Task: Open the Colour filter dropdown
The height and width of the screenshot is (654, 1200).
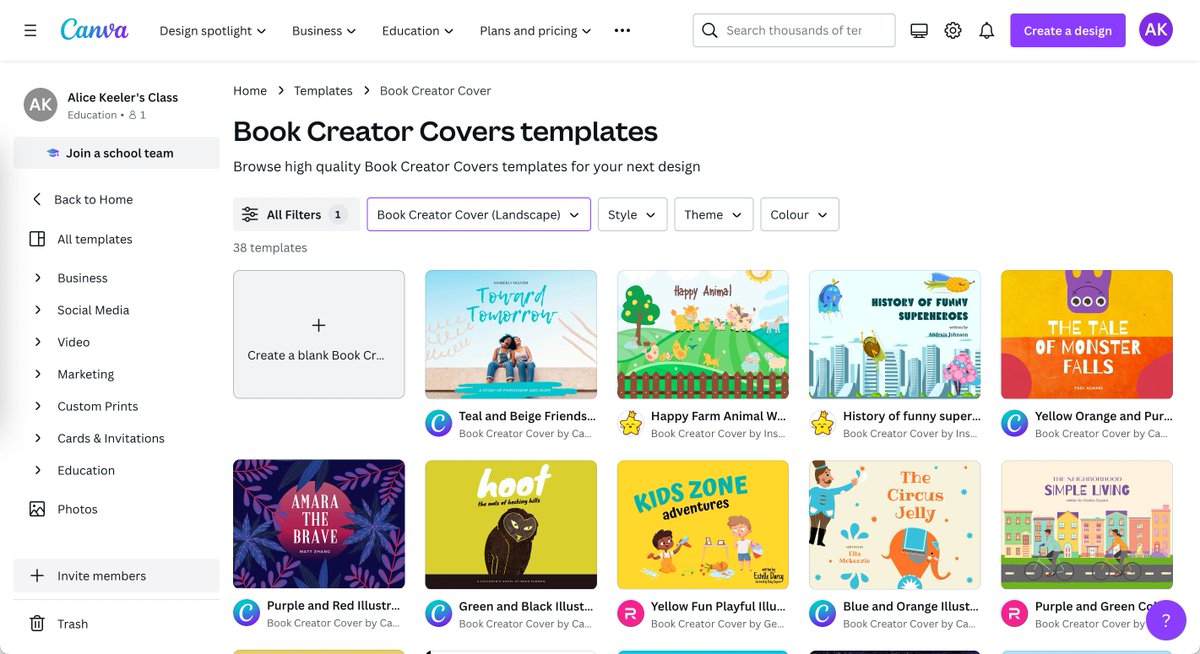Action: pos(799,214)
